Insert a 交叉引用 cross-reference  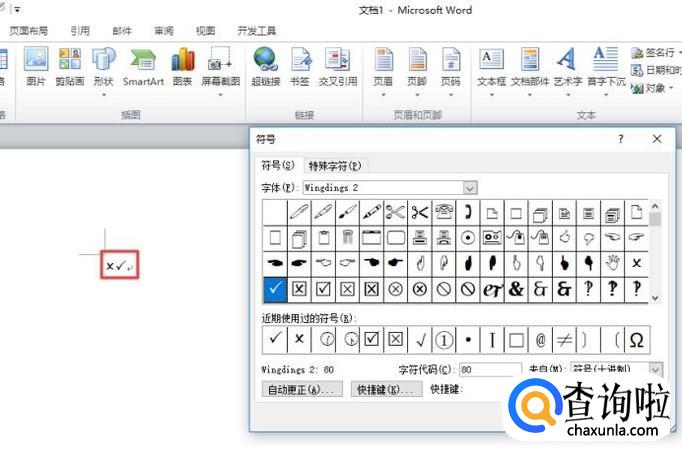coord(338,67)
